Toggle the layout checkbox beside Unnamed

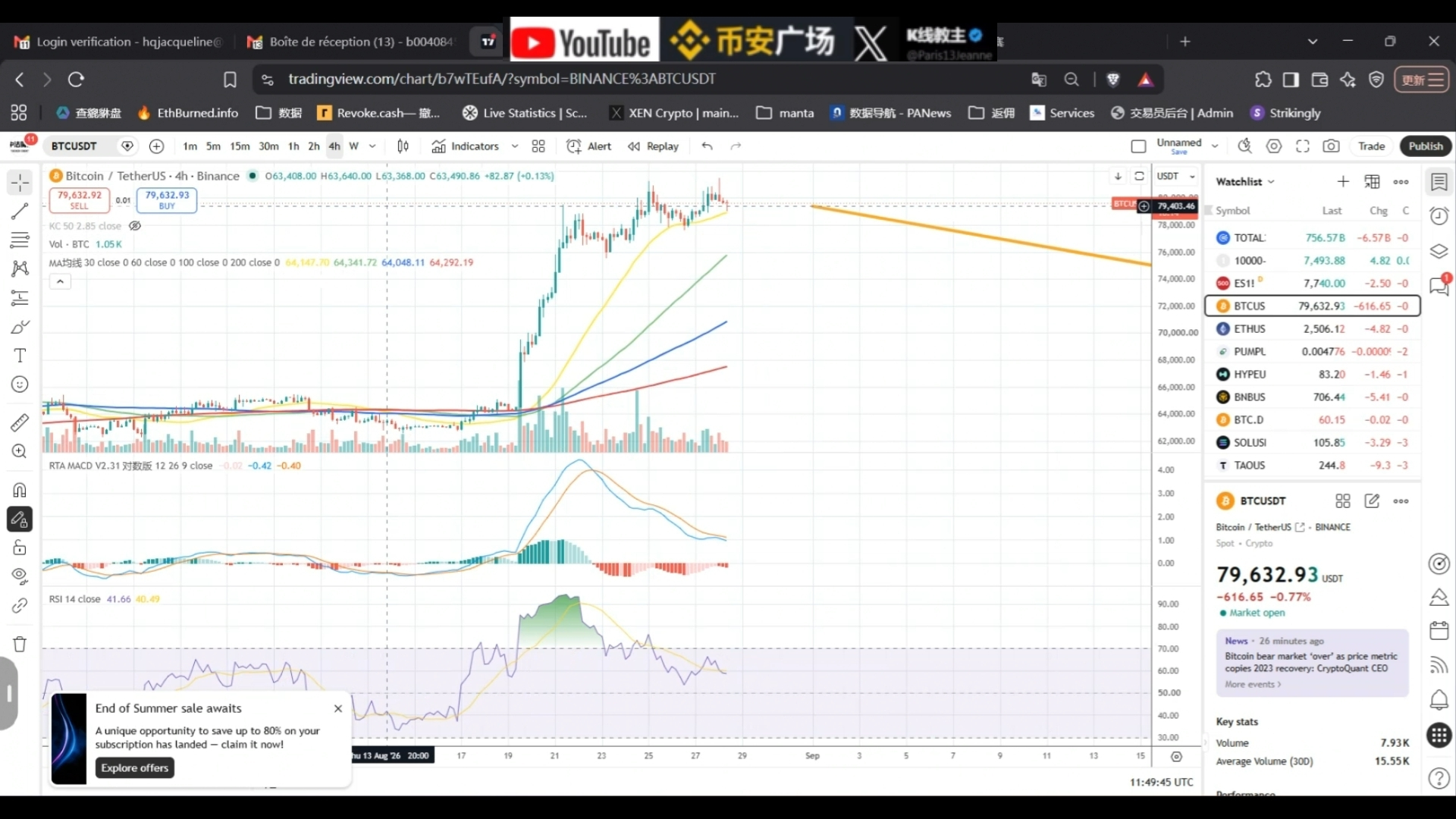pyautogui.click(x=1138, y=146)
